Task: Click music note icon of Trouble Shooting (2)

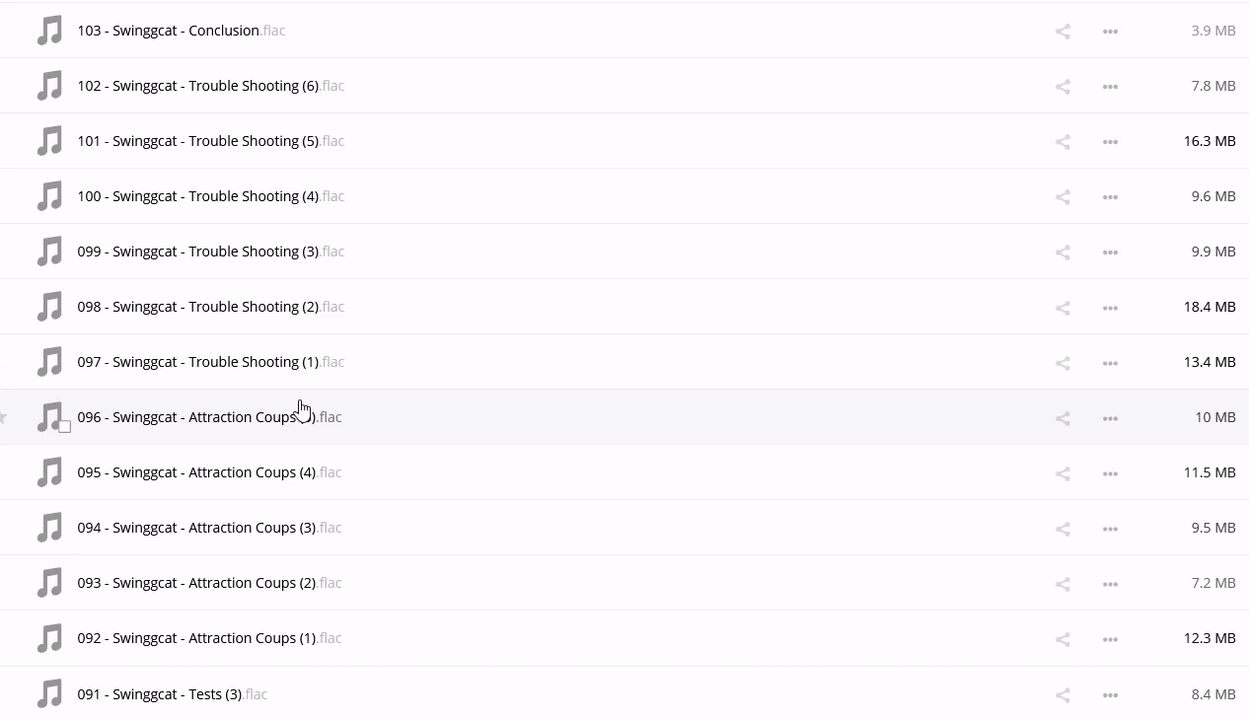Action: (49, 307)
